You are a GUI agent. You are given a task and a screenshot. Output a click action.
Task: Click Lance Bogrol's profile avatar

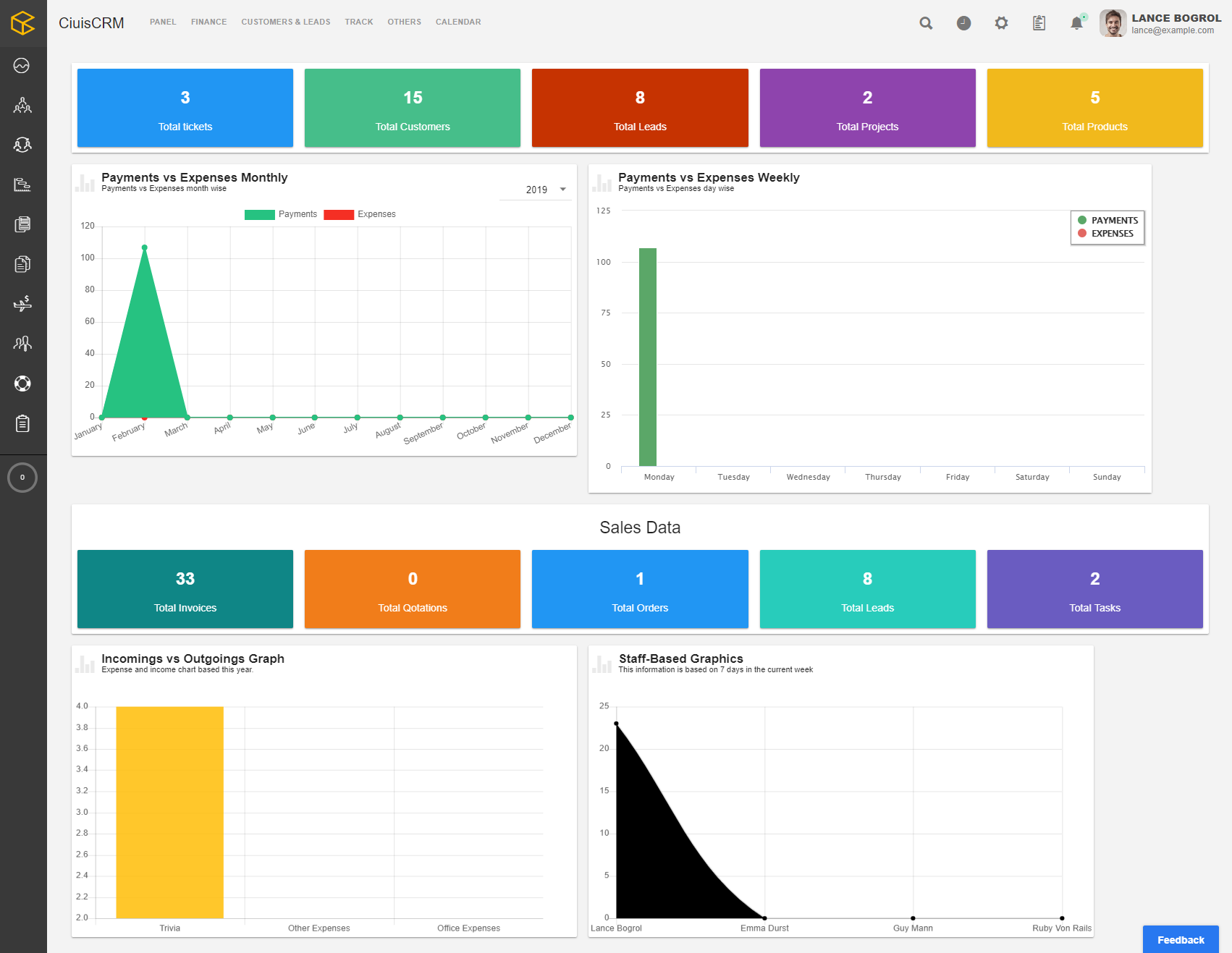tap(1113, 22)
